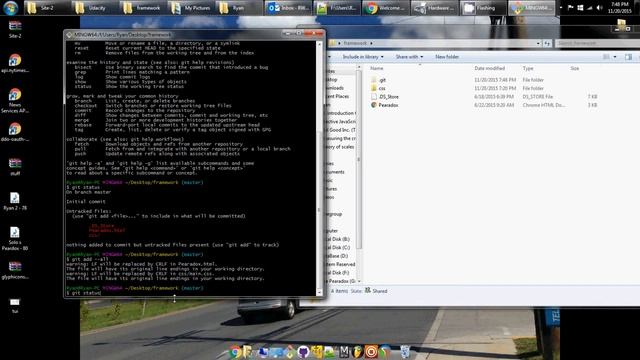Change the view using the view icon
The width and height of the screenshot is (640, 360).
click(606, 57)
